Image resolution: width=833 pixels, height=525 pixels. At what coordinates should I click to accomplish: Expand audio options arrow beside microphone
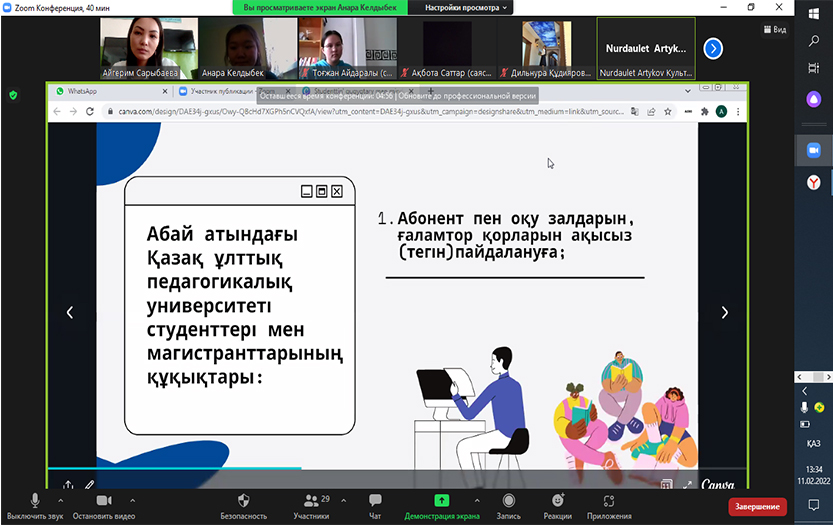(x=61, y=498)
